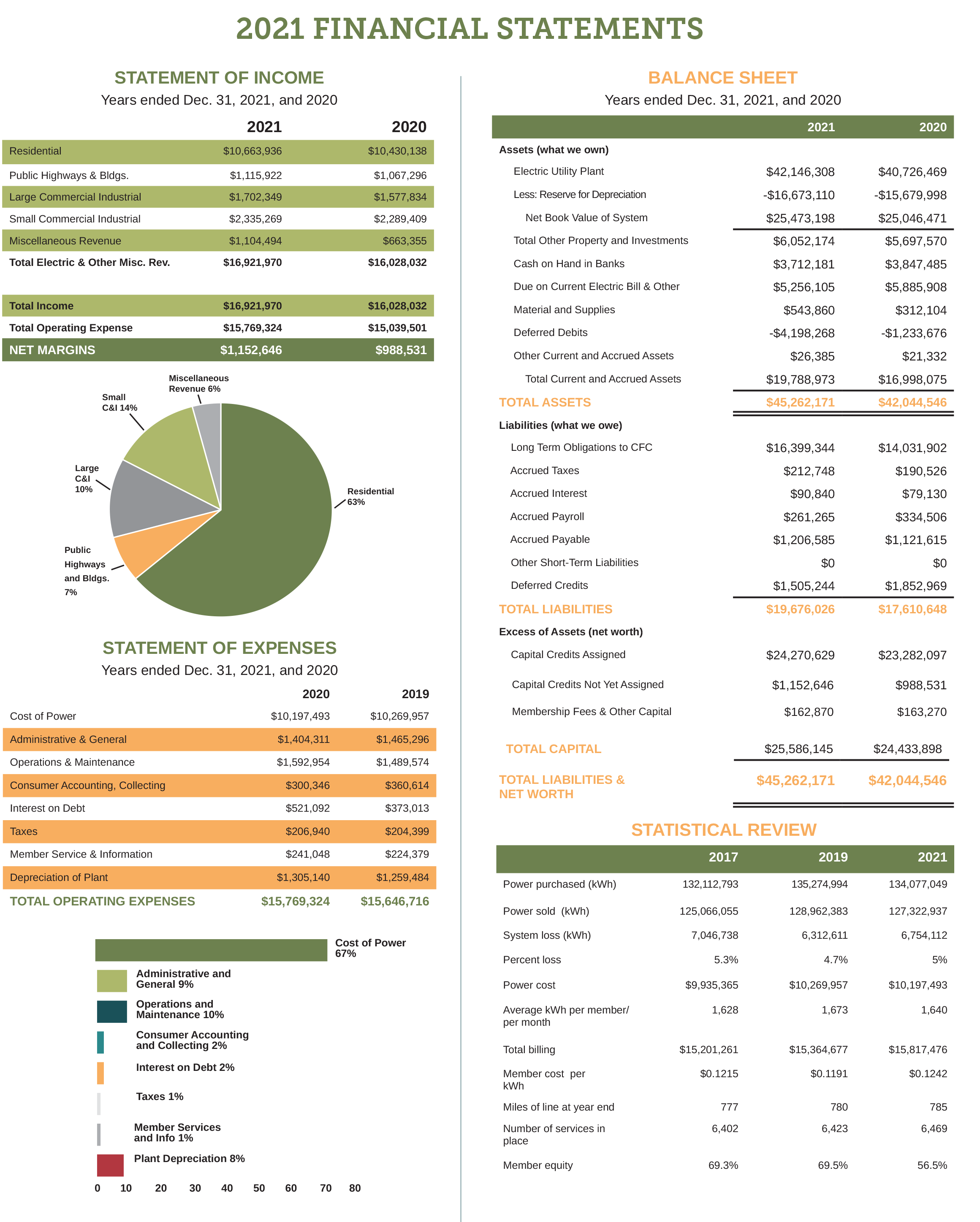Click the Depreciation of Plant row
The image size is (980, 1222).
(219, 878)
